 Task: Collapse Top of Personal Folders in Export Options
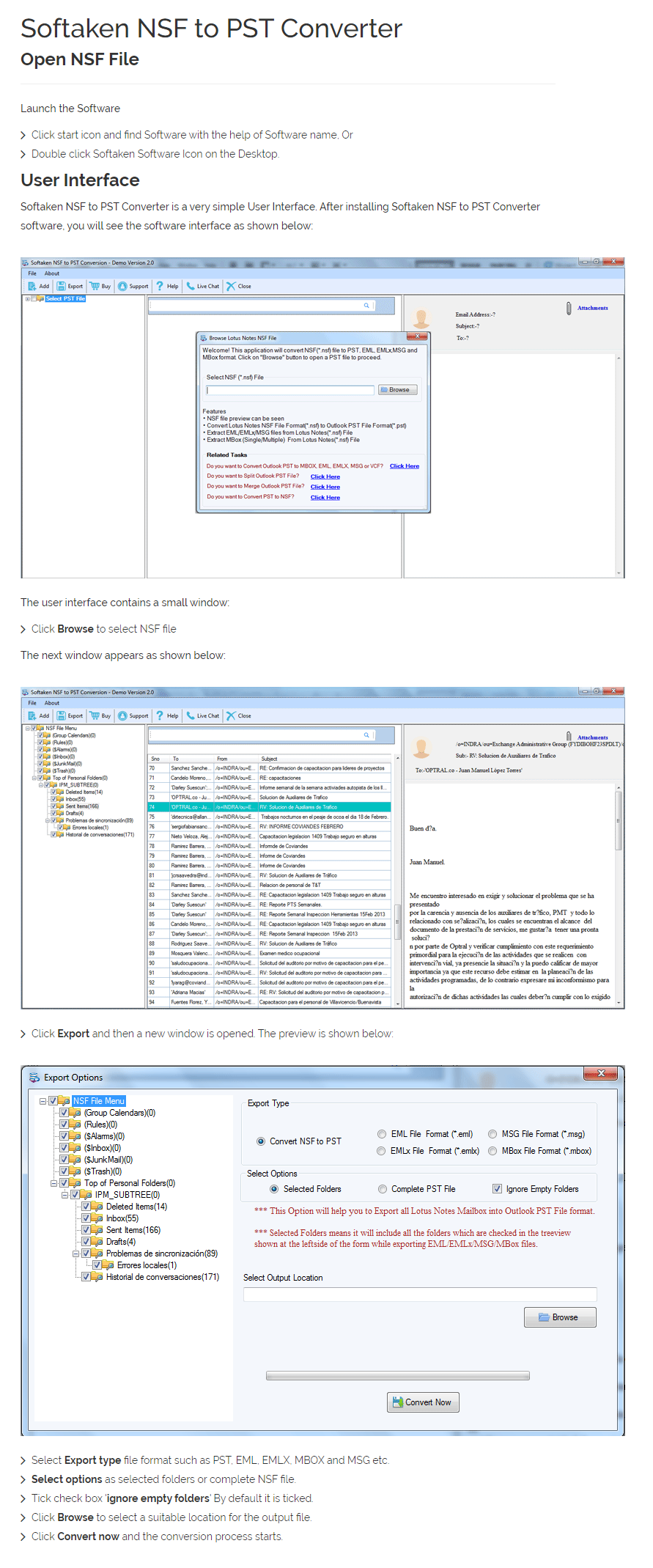click(x=54, y=1183)
